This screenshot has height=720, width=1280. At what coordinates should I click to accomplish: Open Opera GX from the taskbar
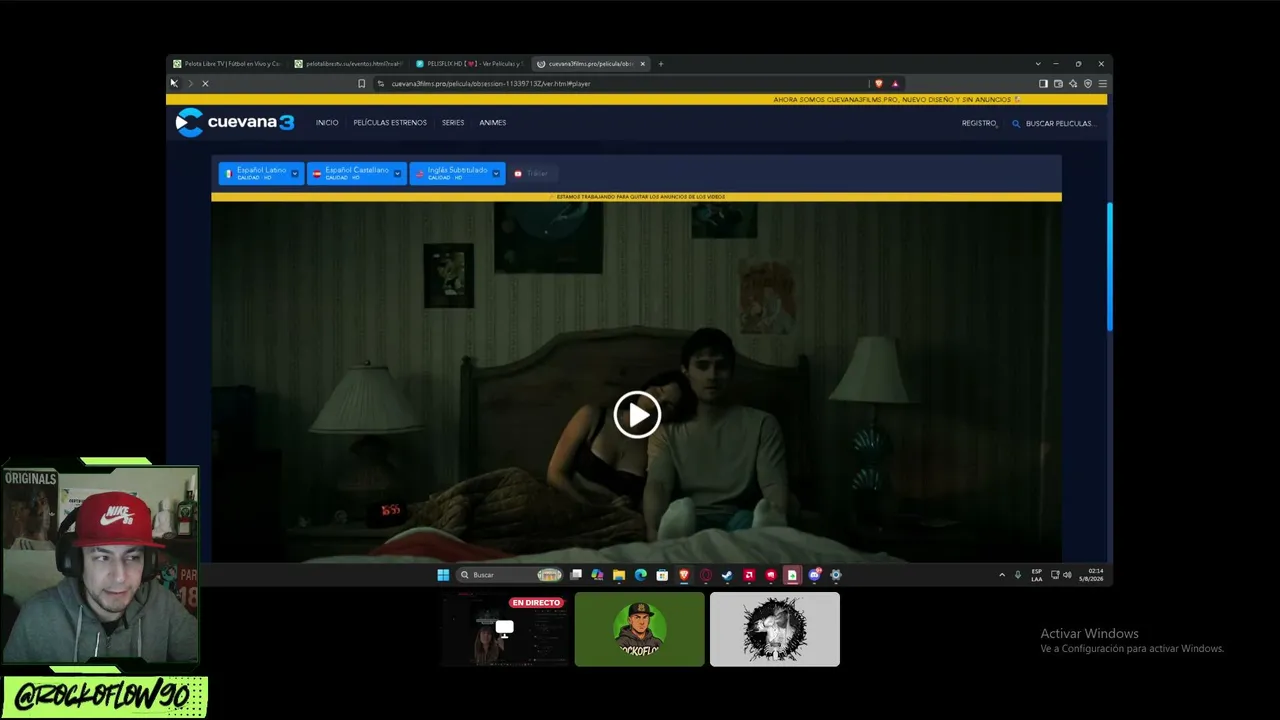click(x=706, y=575)
